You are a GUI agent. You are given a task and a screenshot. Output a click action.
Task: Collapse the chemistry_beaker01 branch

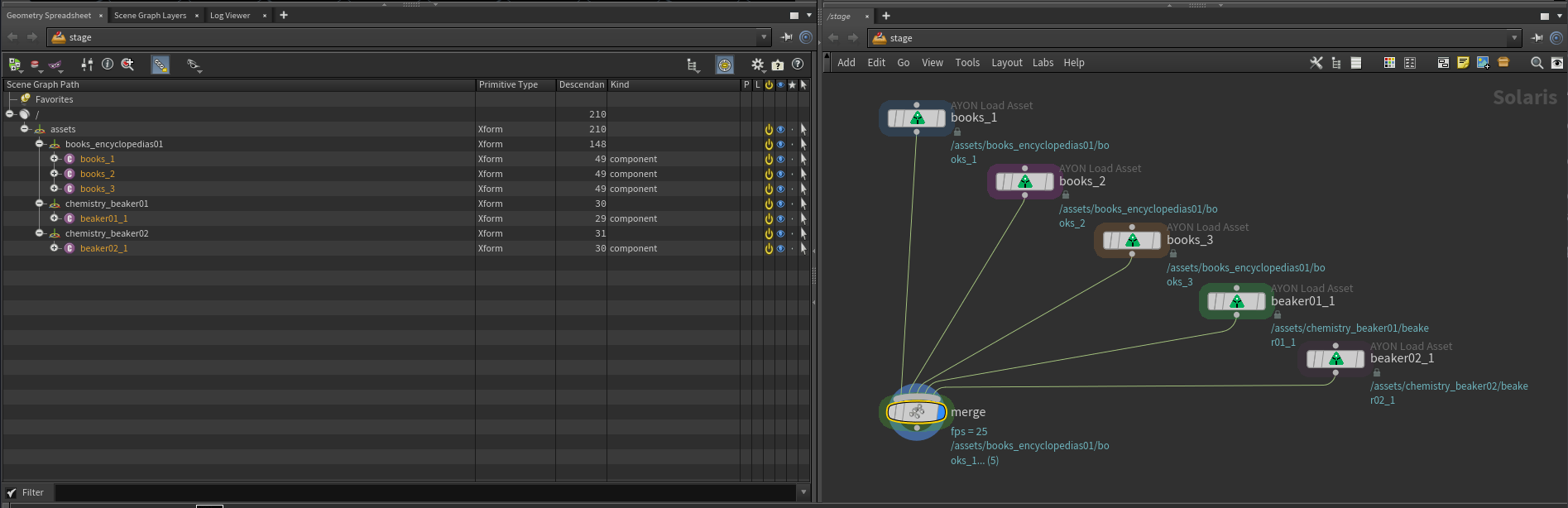tap(40, 204)
